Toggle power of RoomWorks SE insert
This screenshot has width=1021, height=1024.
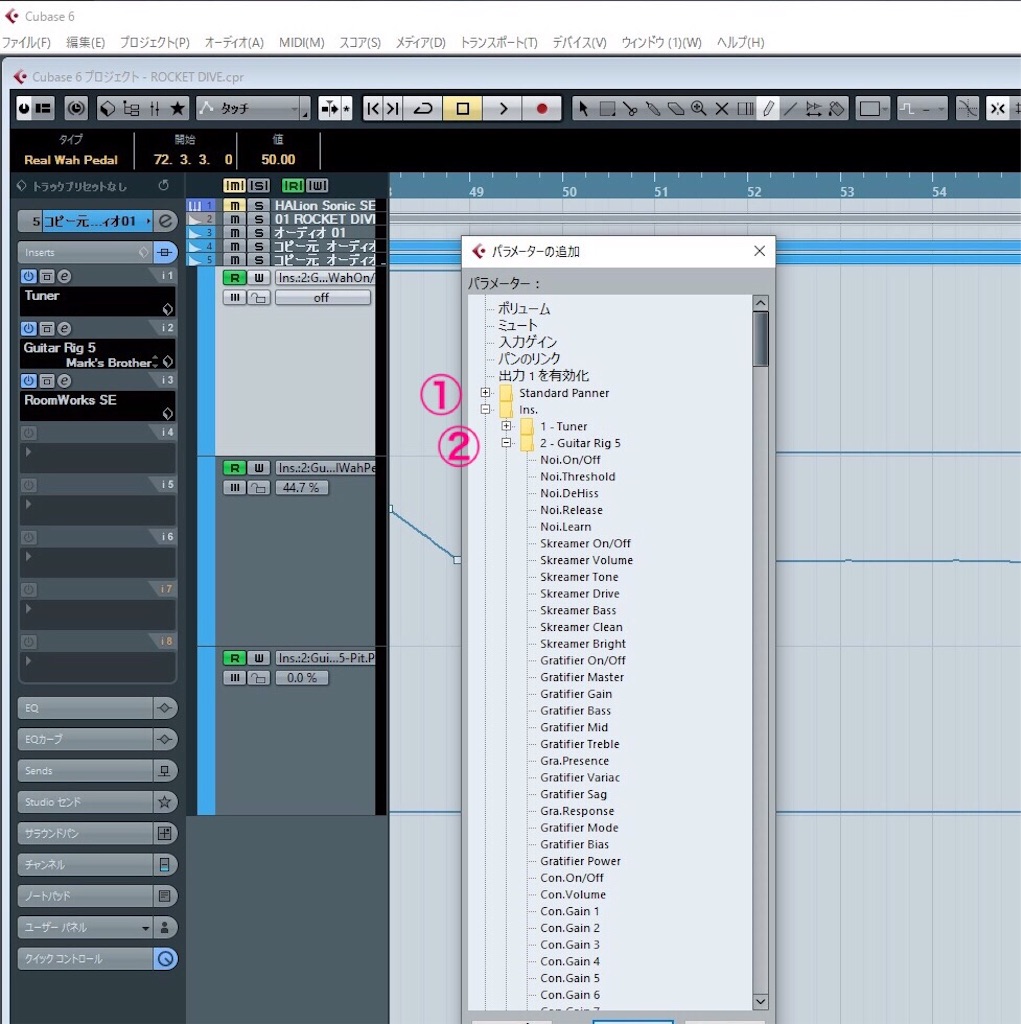coord(28,381)
